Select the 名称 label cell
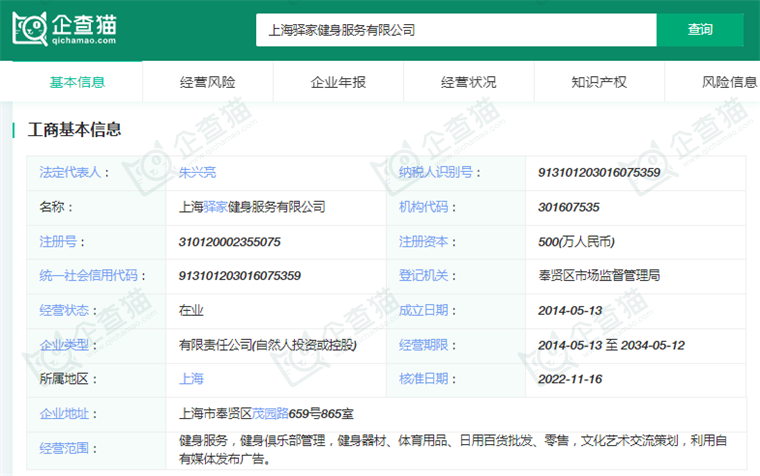The width and height of the screenshot is (760, 476). tap(96, 207)
